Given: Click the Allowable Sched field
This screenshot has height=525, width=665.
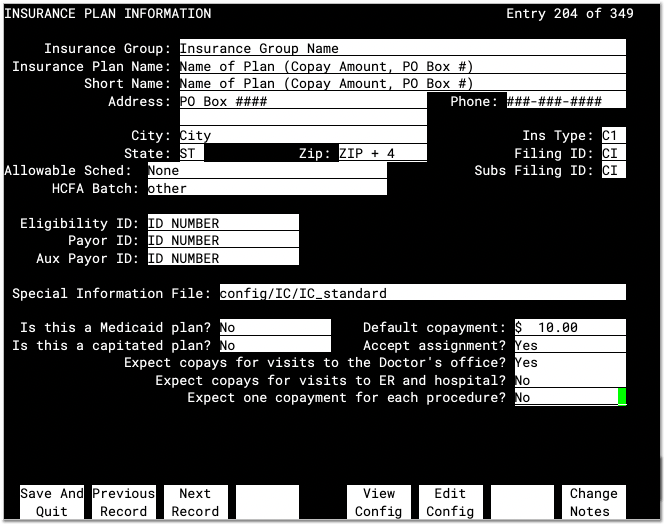Looking at the screenshot, I should pos(267,170).
